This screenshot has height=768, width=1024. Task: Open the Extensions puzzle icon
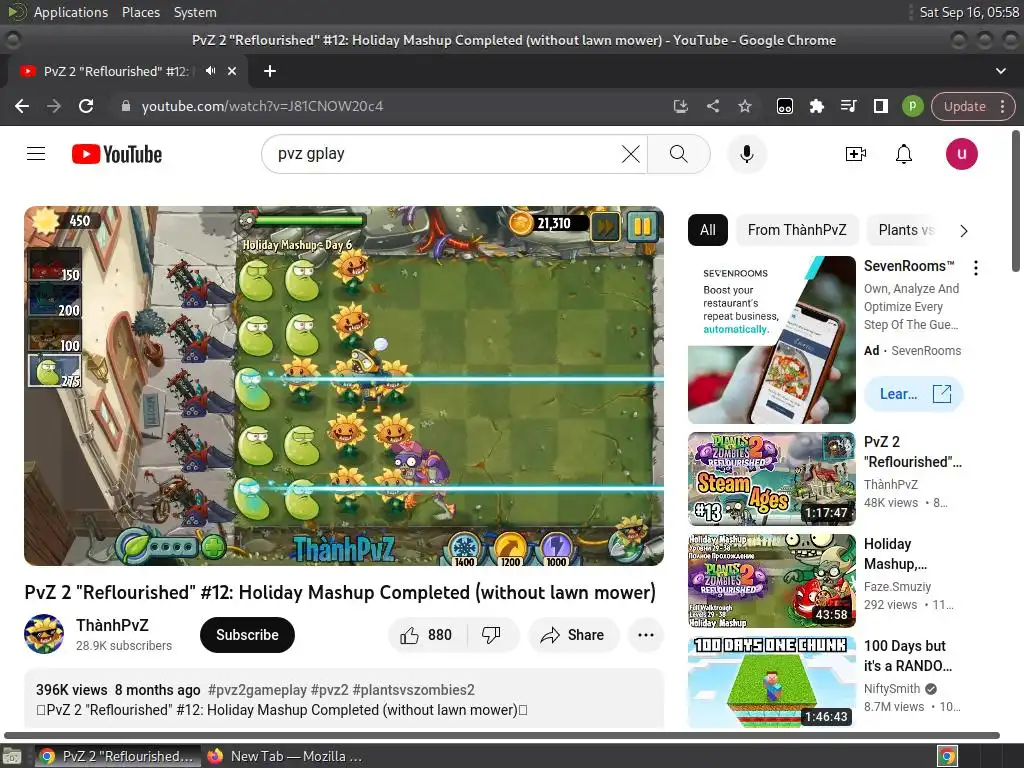point(816,106)
